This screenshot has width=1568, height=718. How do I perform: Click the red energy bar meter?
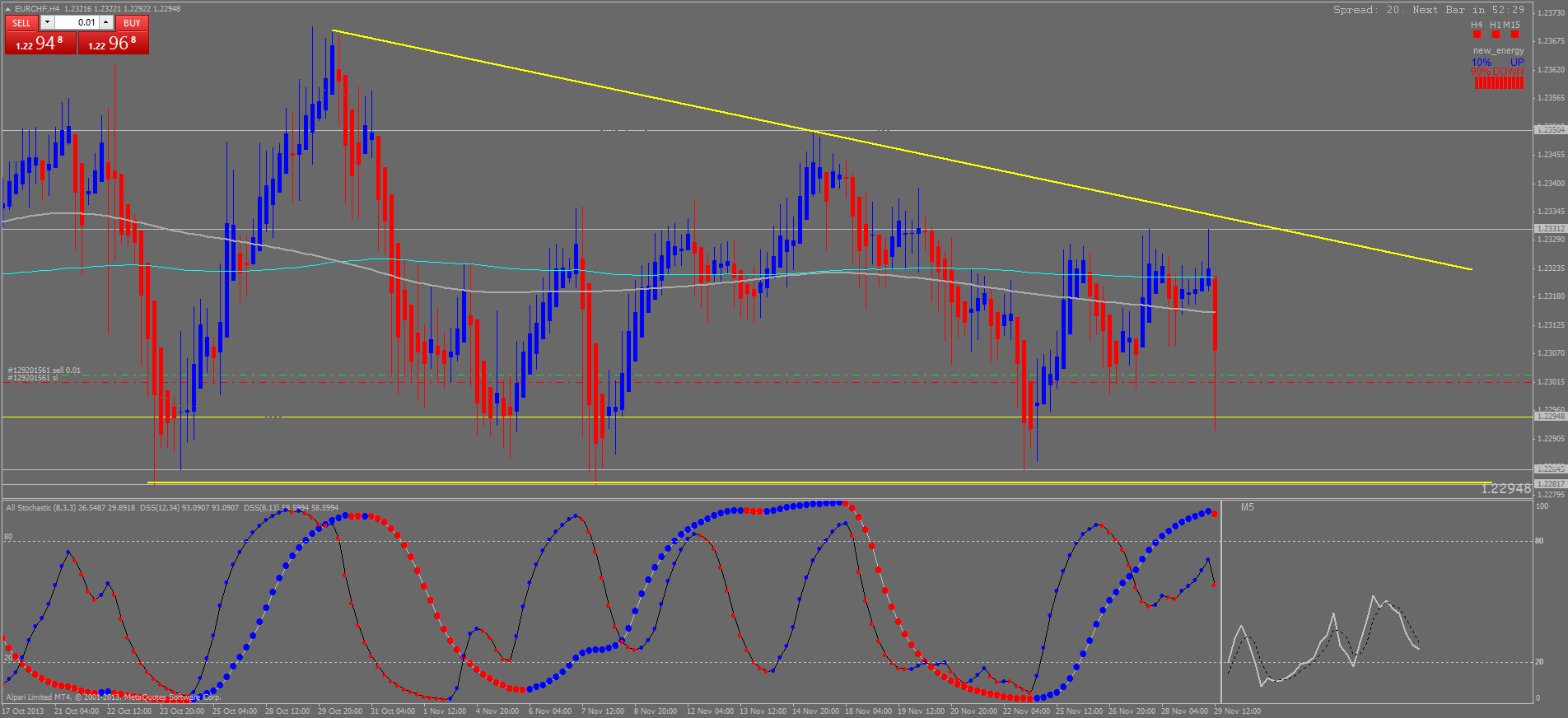pyautogui.click(x=1499, y=83)
